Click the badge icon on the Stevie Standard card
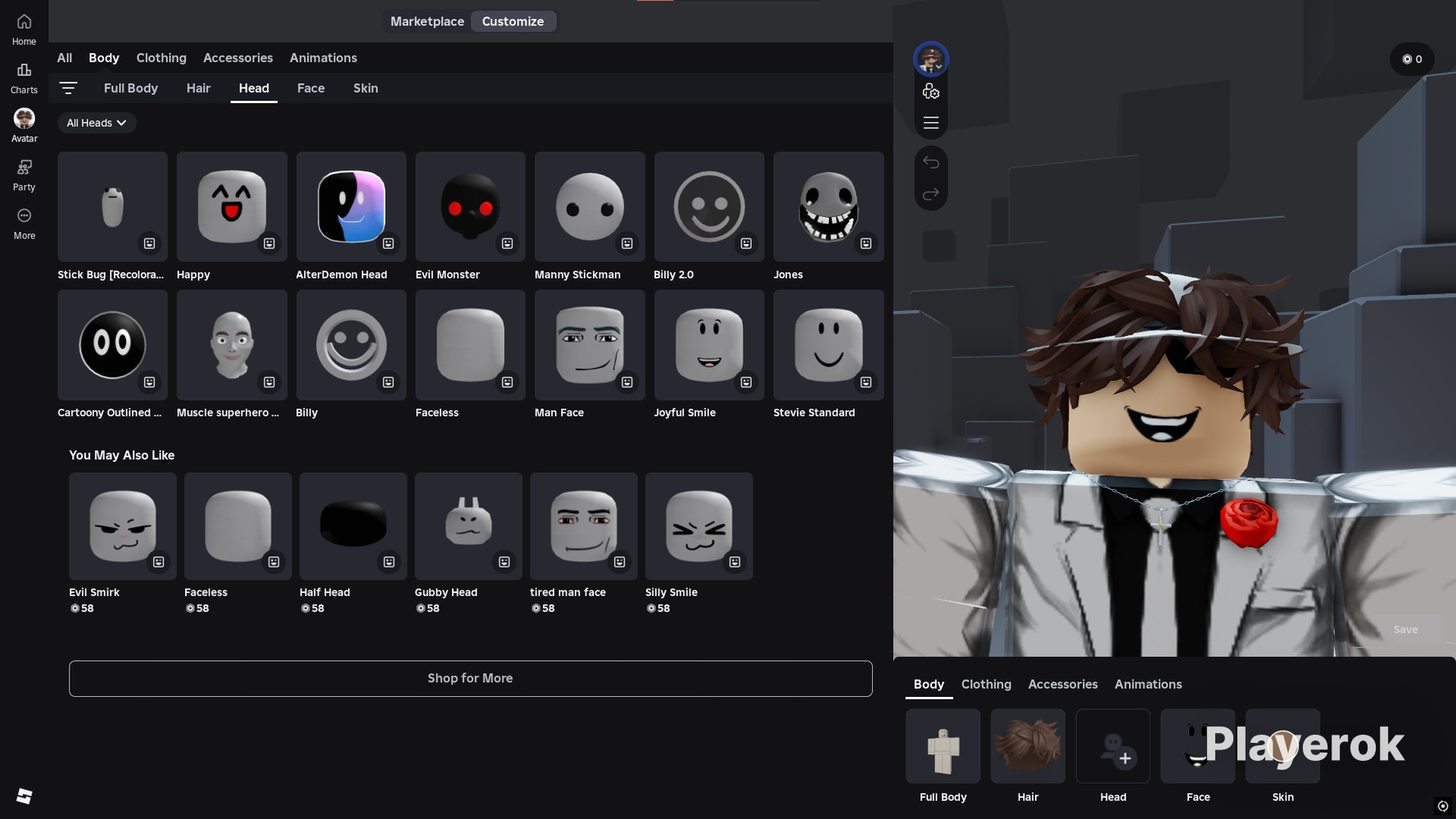The height and width of the screenshot is (819, 1456). coord(866,382)
